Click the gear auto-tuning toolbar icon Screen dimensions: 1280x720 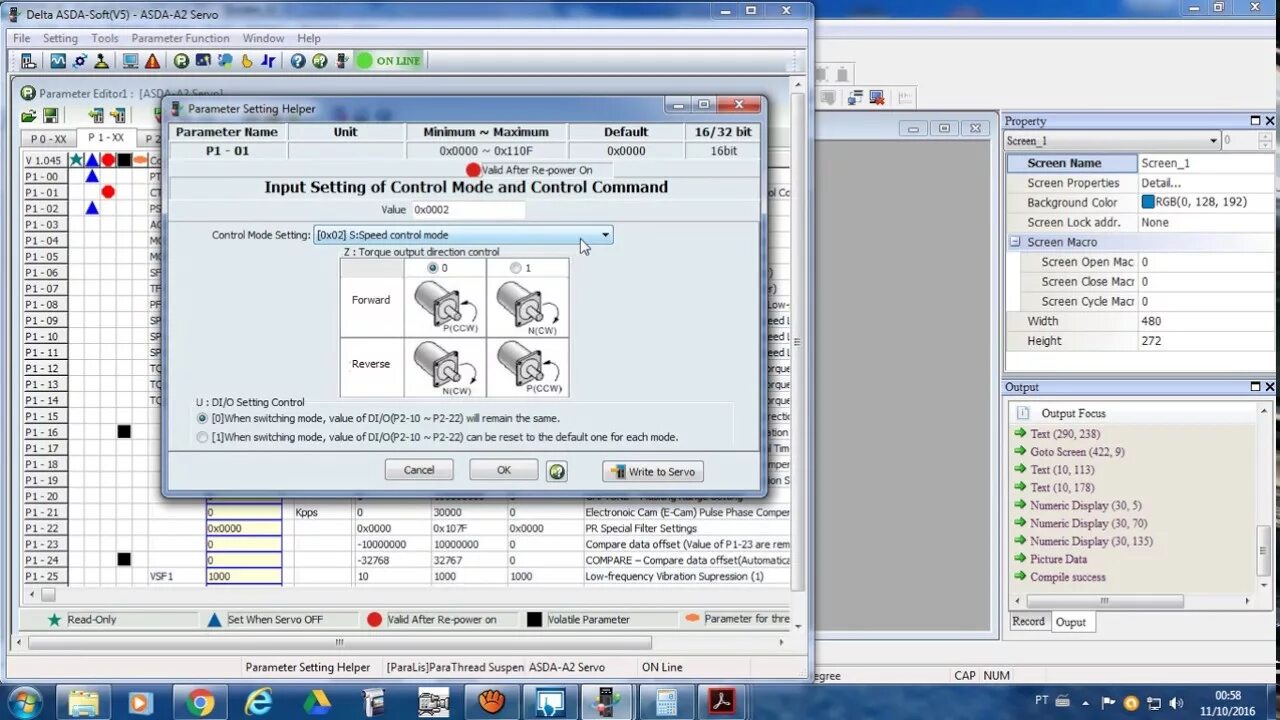pyautogui.click(x=80, y=61)
